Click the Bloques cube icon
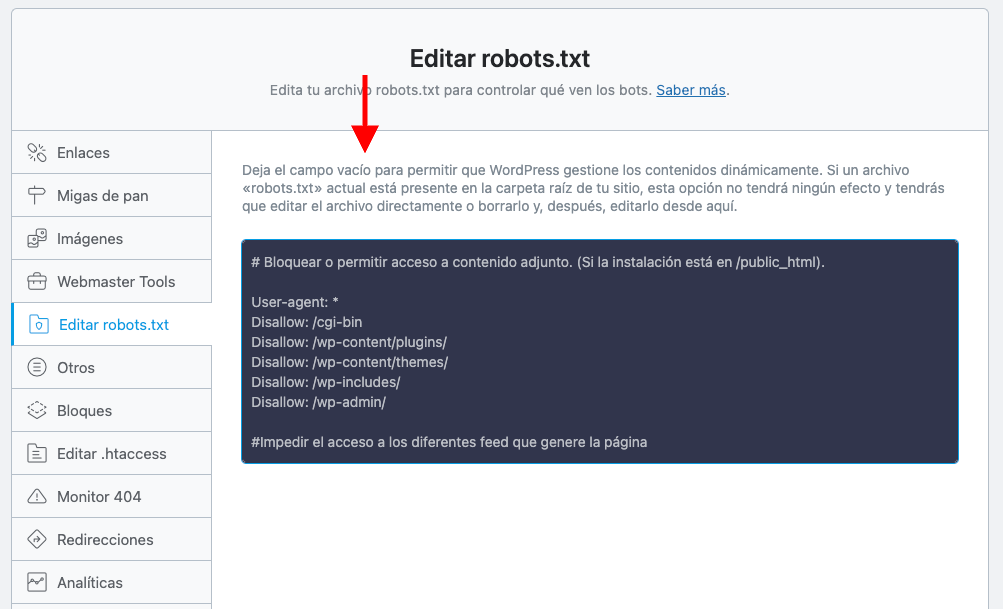Screen dimensions: 1003x609 (x=37, y=410)
